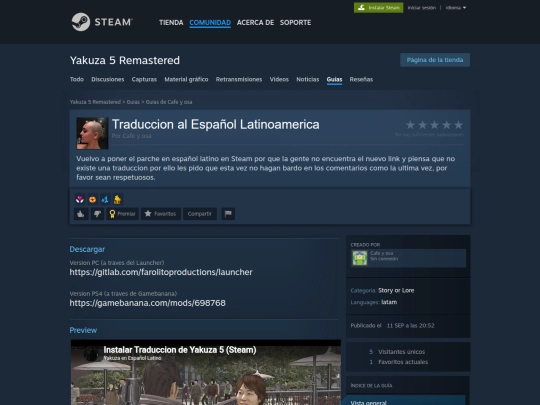Switch to the Retransmisiones tab
Screen dimensions: 540x405
click(239, 80)
